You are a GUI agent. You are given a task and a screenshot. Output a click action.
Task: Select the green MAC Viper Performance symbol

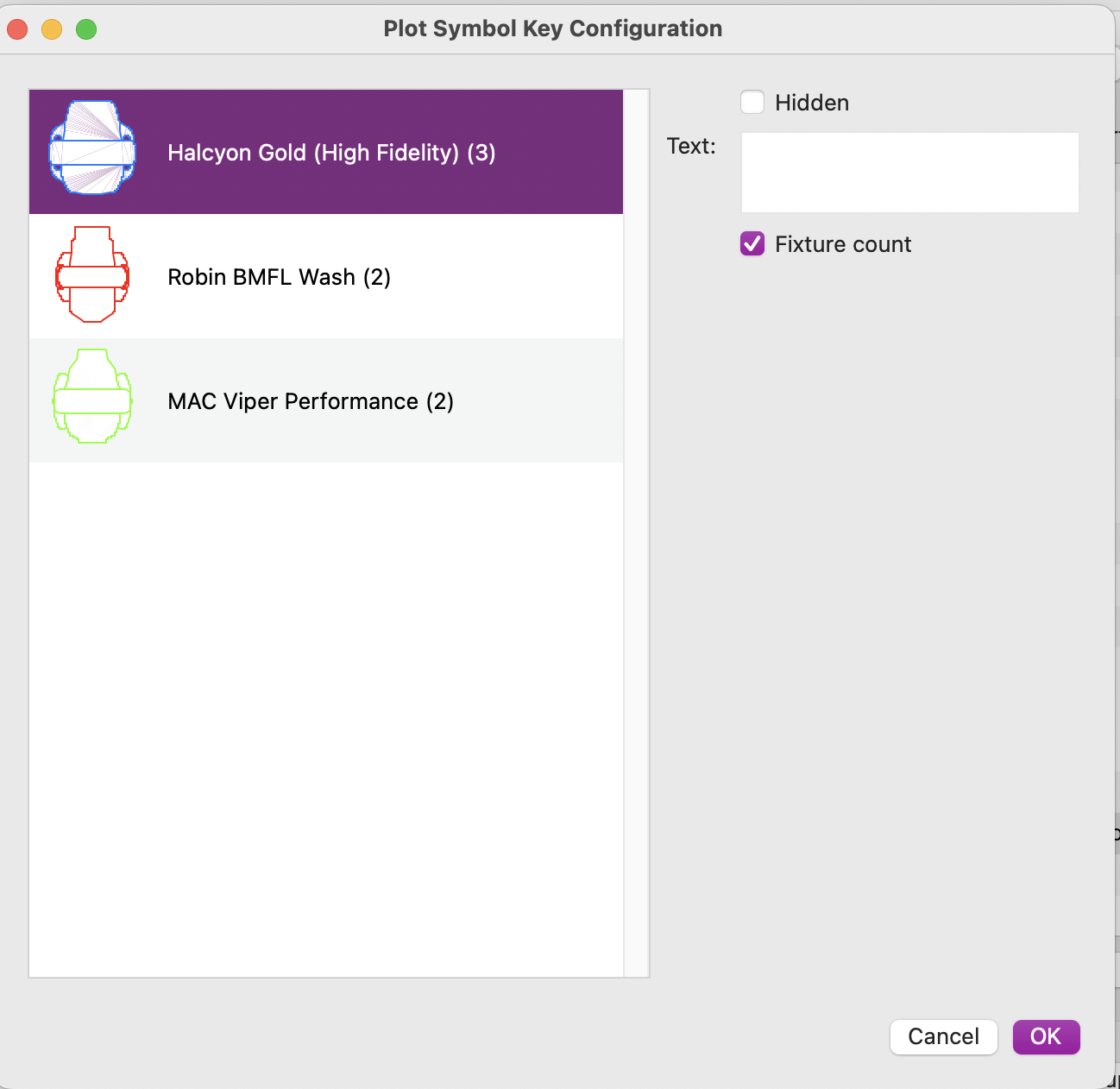(92, 396)
